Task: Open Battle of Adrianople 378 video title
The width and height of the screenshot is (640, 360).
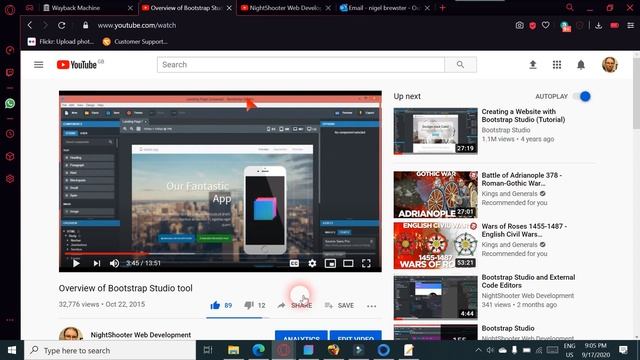Action: click(522, 179)
